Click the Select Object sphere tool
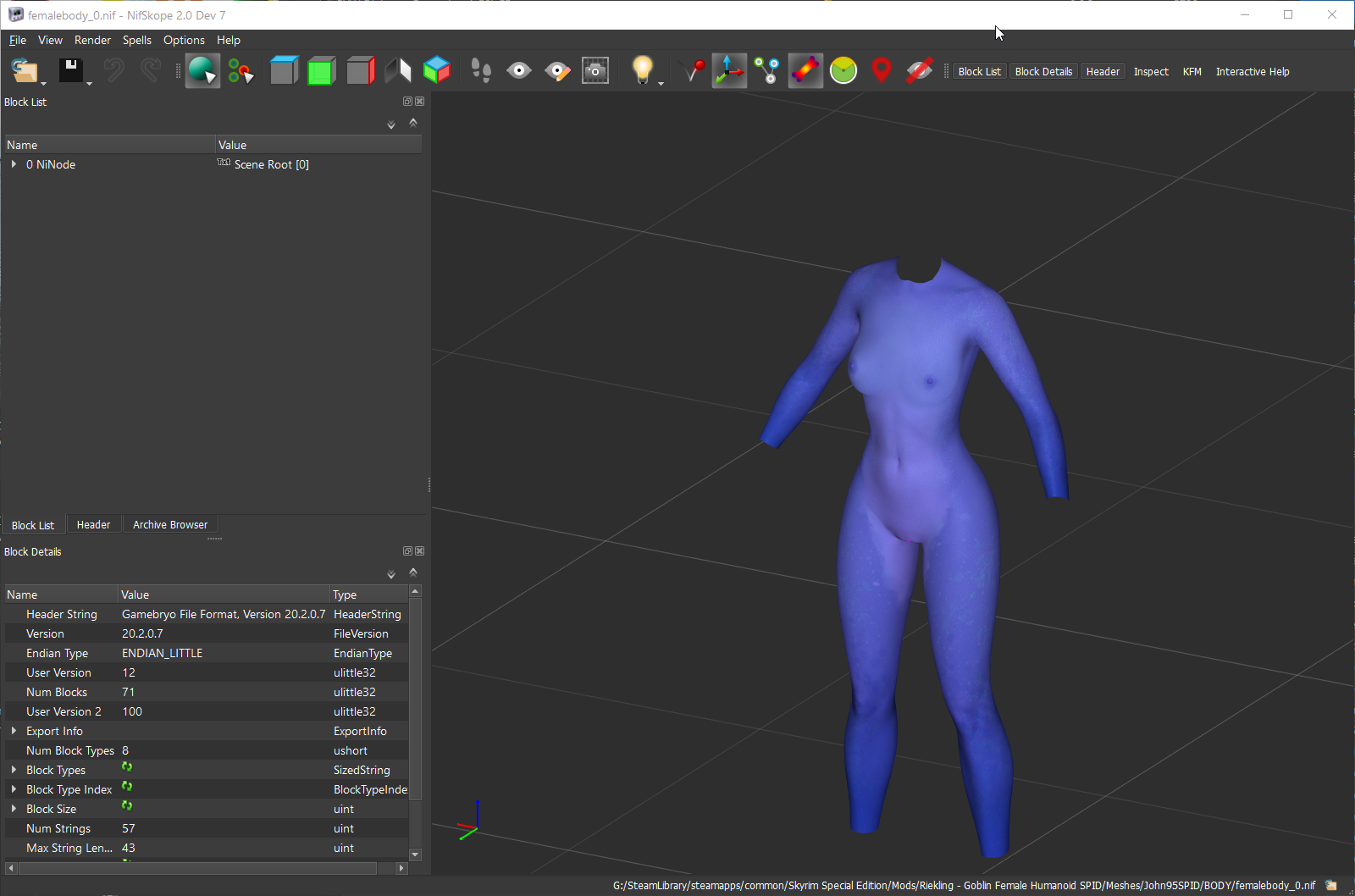 [x=202, y=71]
